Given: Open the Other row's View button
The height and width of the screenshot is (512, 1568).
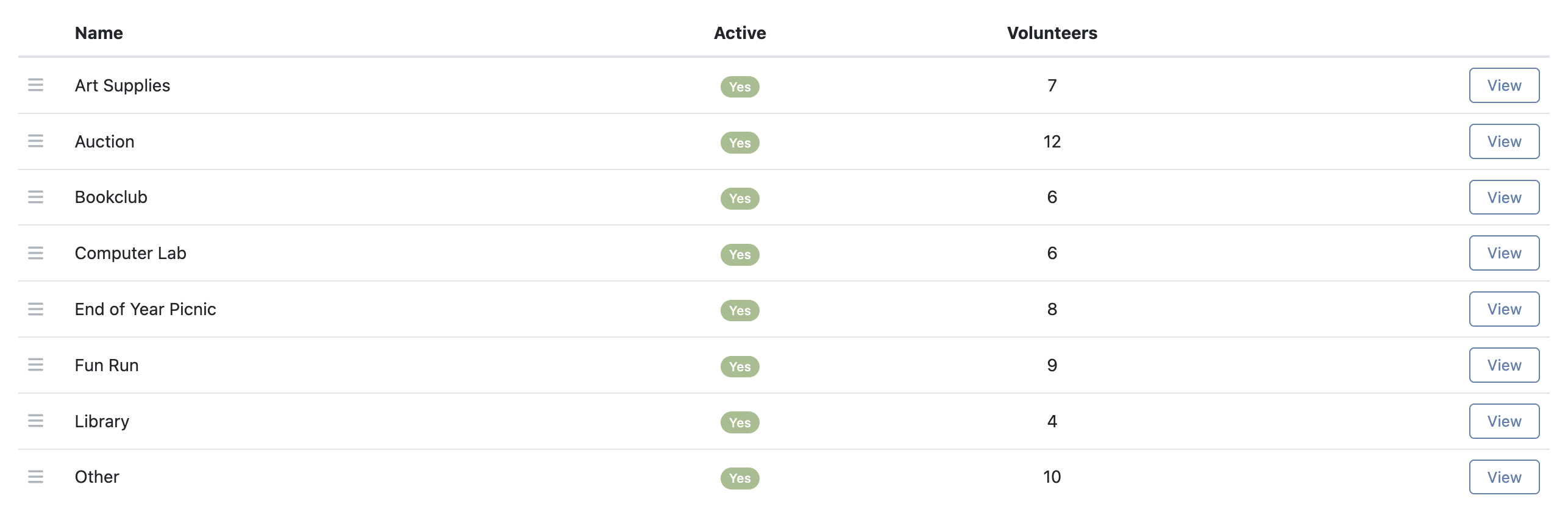Looking at the screenshot, I should coord(1504,477).
